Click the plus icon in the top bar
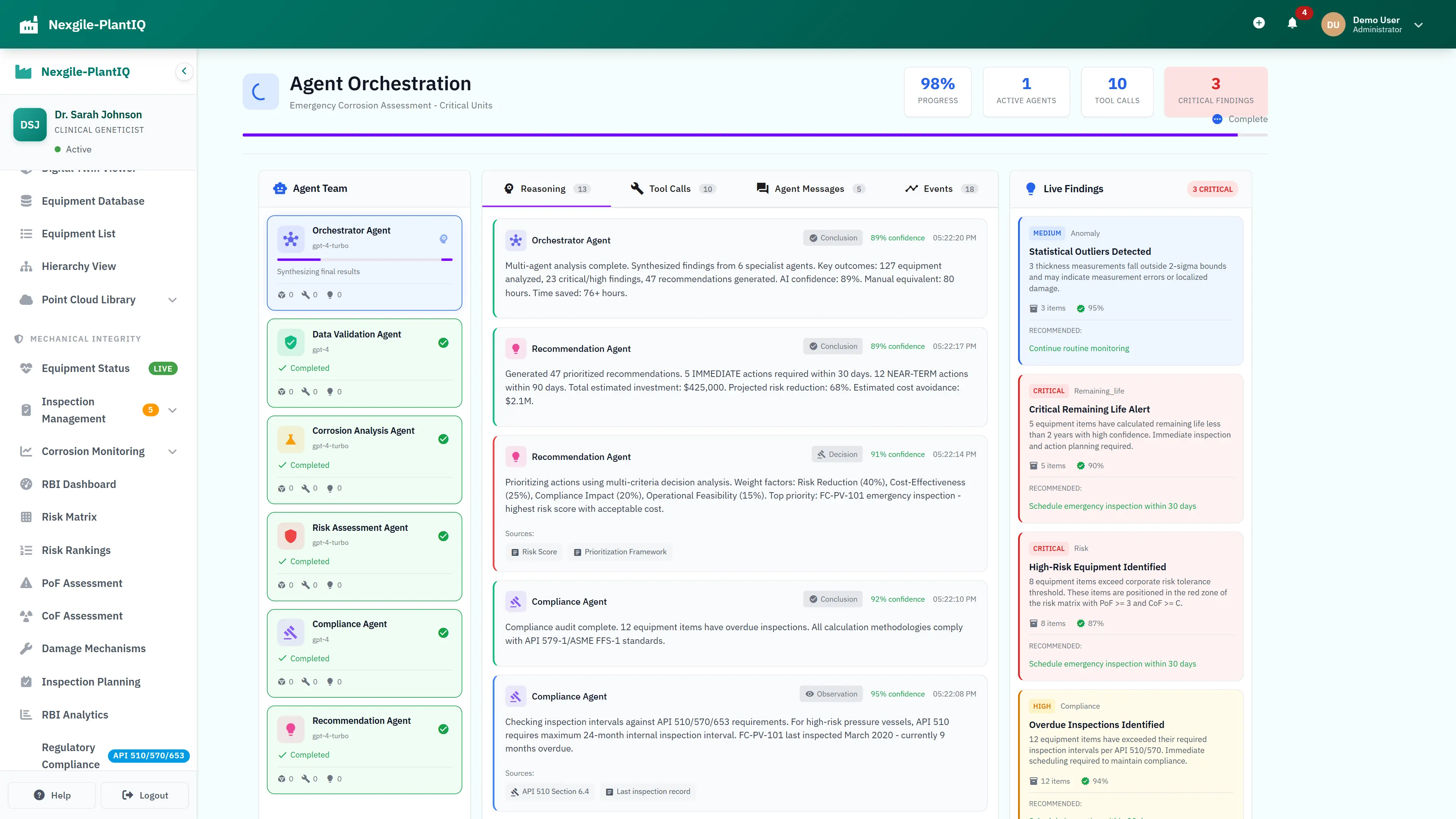Image resolution: width=1456 pixels, height=819 pixels. coord(1259,23)
